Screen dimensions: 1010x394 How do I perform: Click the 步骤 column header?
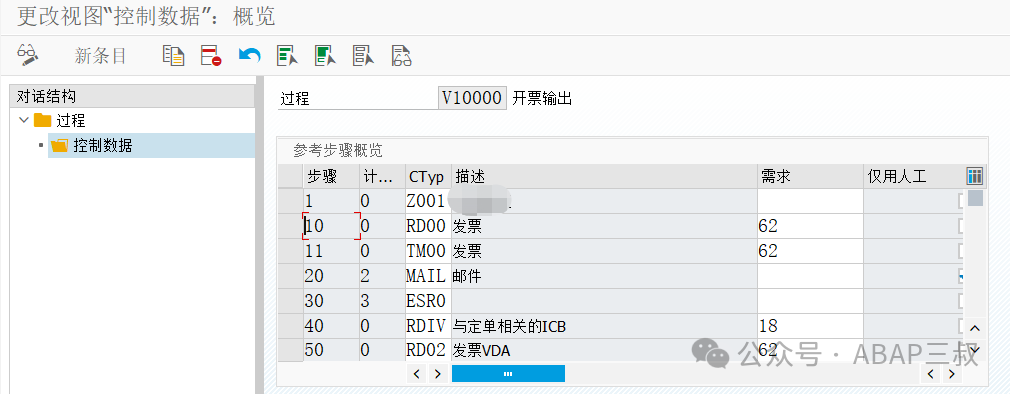click(331, 176)
